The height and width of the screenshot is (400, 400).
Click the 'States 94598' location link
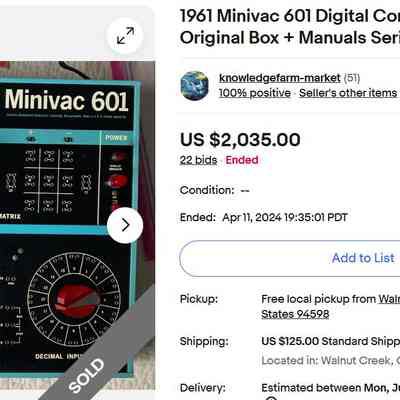[x=295, y=314]
